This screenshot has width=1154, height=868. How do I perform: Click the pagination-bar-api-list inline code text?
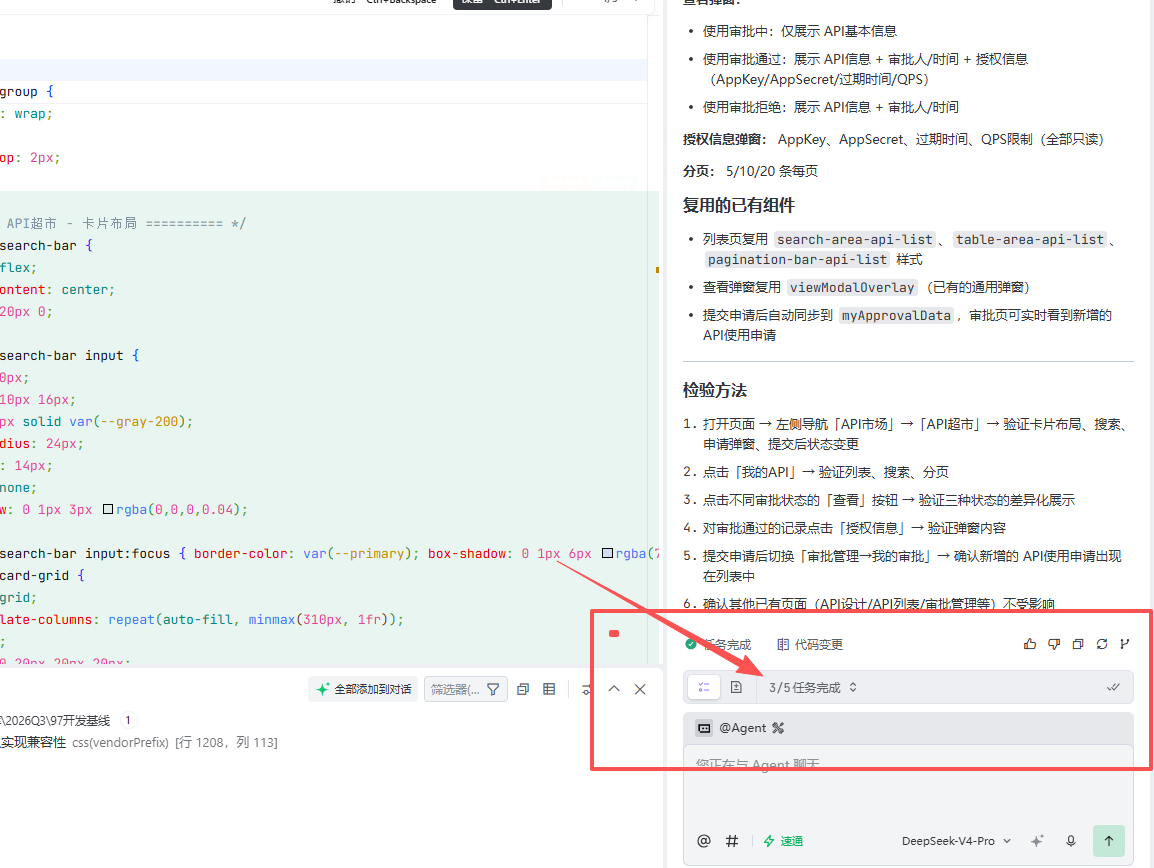click(797, 259)
